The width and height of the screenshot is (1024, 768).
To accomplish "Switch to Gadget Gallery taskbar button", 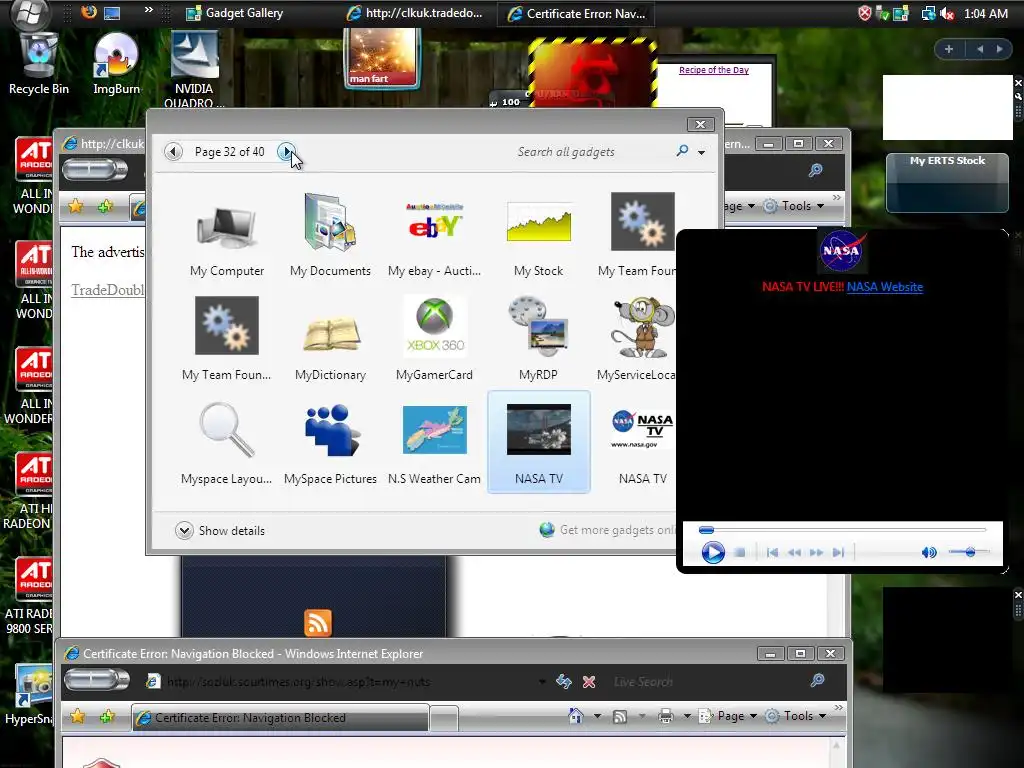I will [234, 13].
